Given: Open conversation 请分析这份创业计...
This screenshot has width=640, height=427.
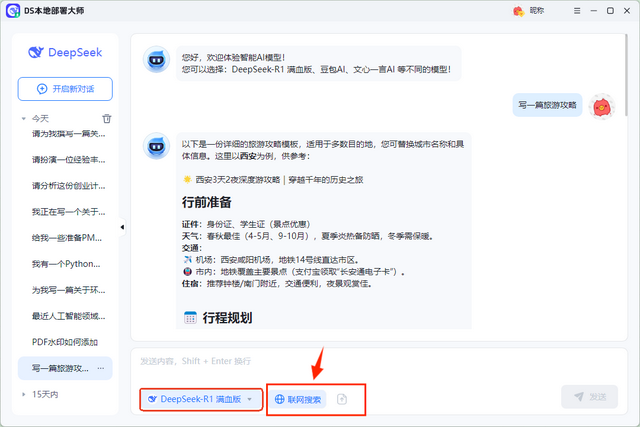Looking at the screenshot, I should [69, 186].
